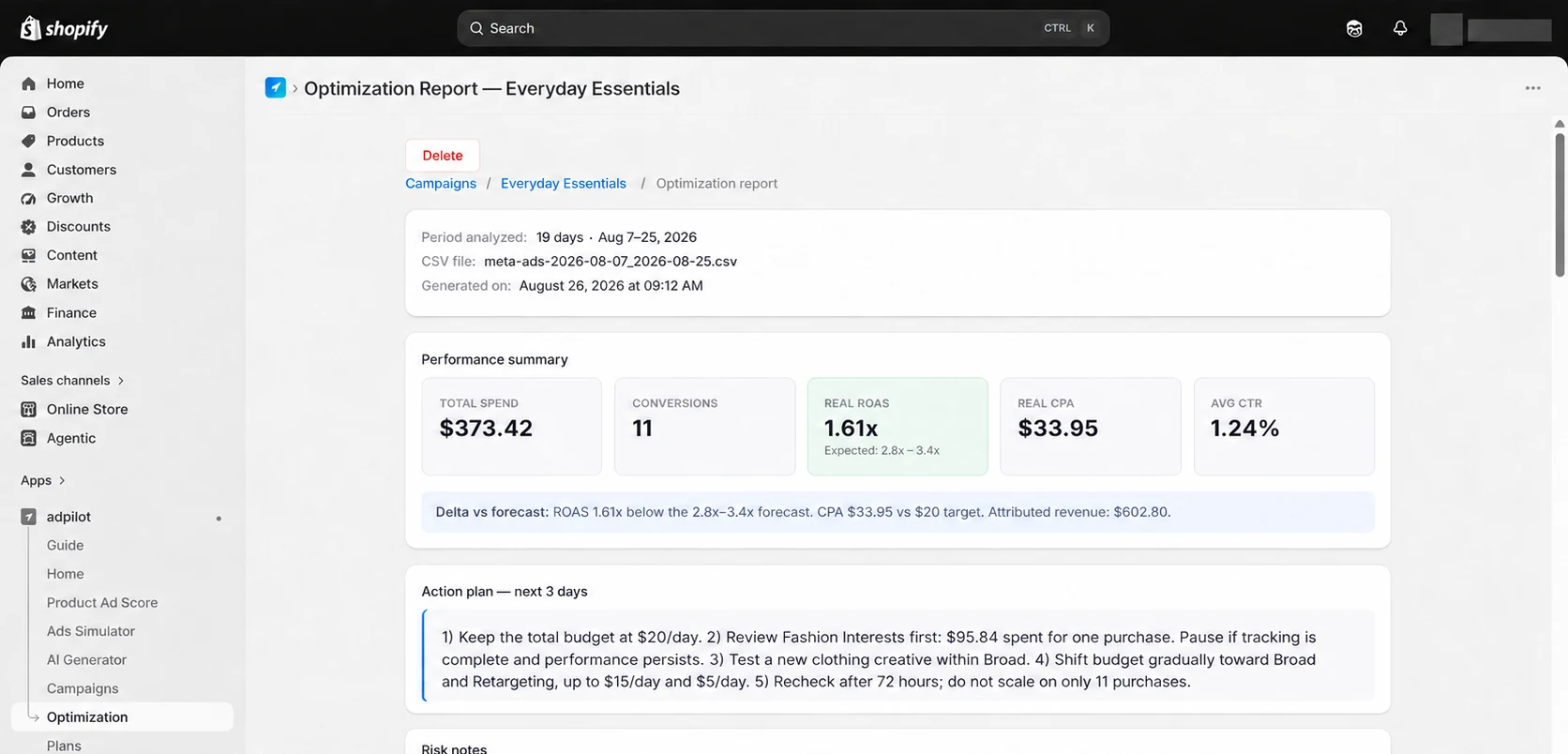
Task: Click the Analytics bar chart icon
Action: 29,341
